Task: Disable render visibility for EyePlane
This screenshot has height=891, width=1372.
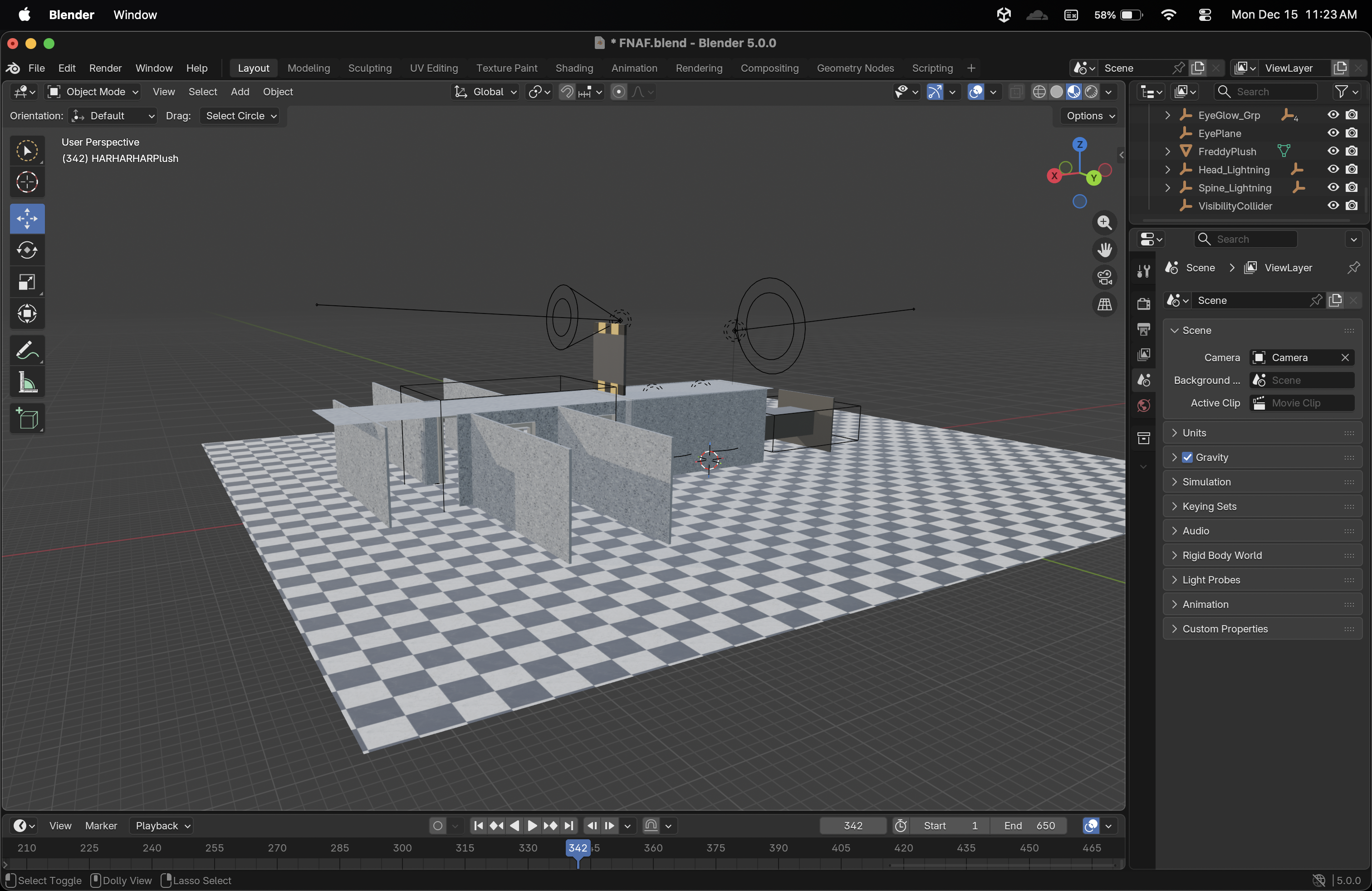Action: tap(1353, 133)
